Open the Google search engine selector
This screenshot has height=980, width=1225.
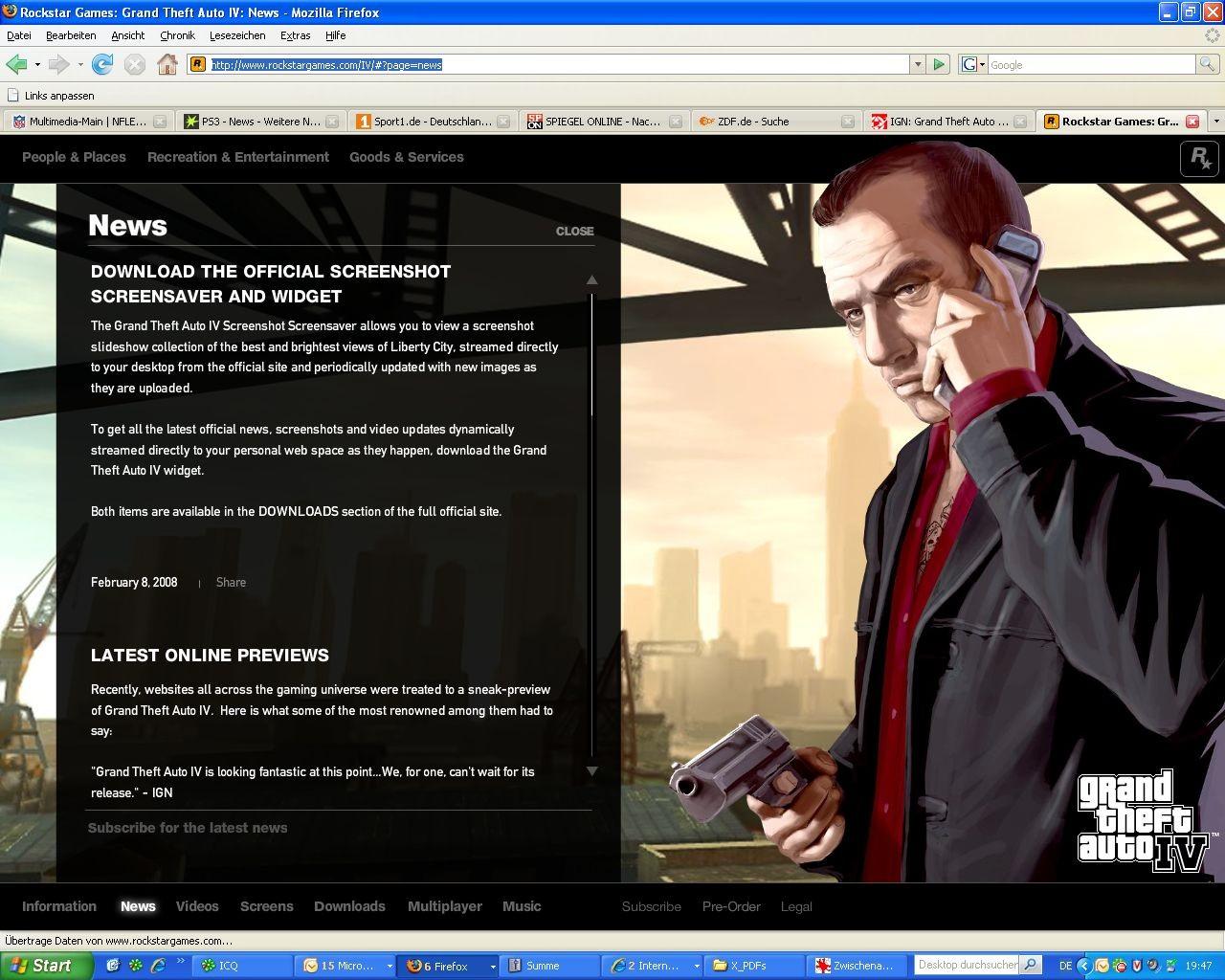coord(973,64)
